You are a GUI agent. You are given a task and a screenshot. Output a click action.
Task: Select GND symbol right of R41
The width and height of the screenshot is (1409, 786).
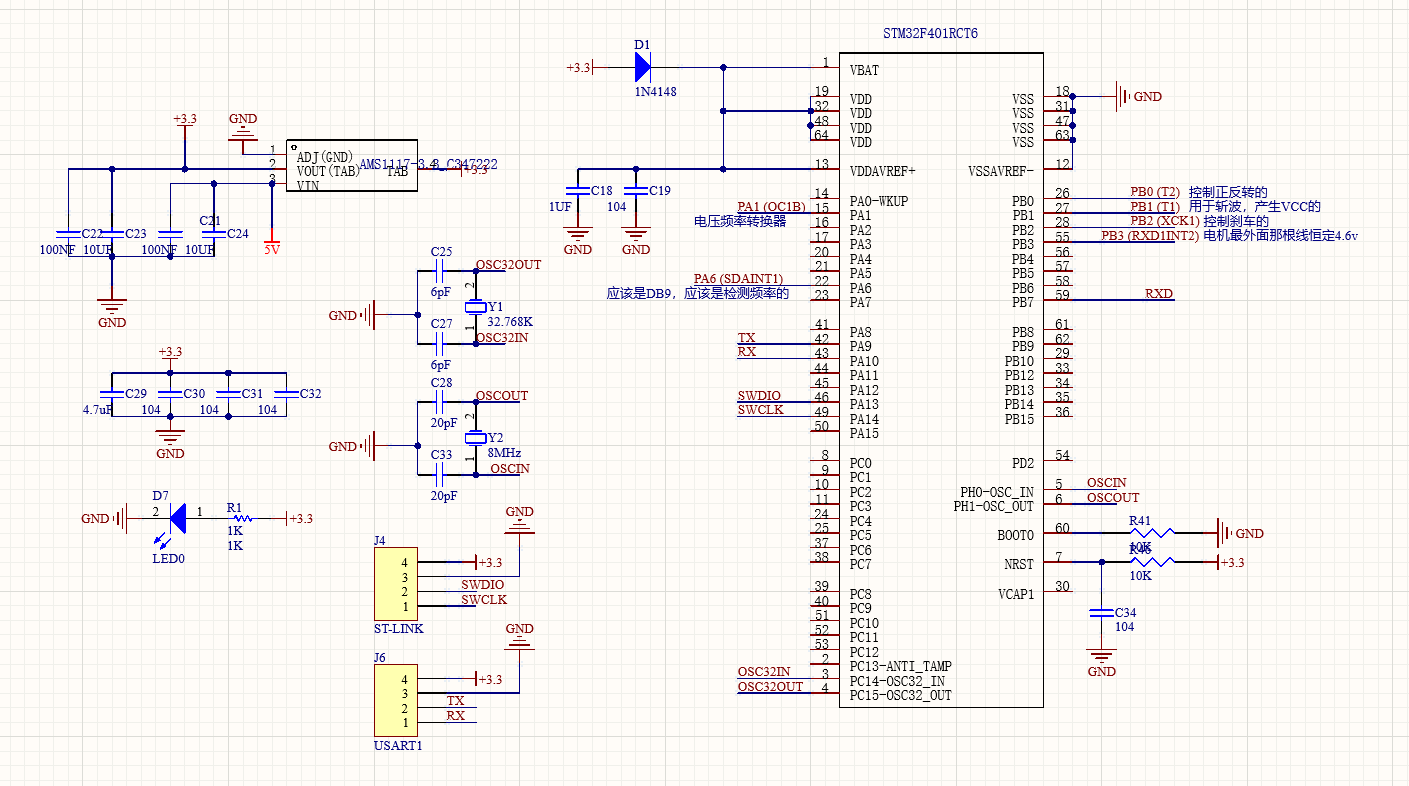coord(1240,534)
